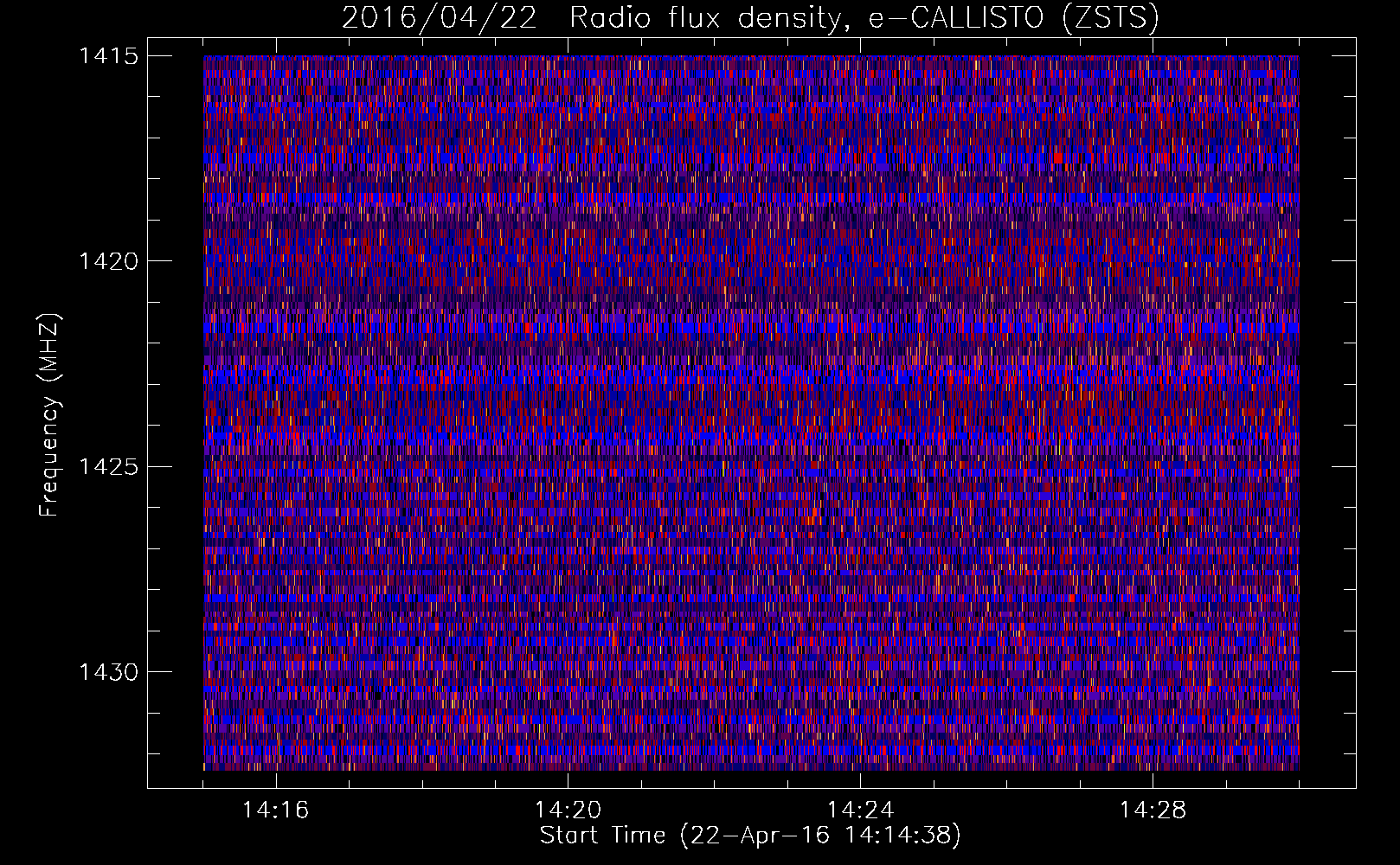Click the plot title '2016/04/22 Radio flux density, e-CALLISTO (ZSTS)'
The image size is (1400, 865).
pos(750,18)
